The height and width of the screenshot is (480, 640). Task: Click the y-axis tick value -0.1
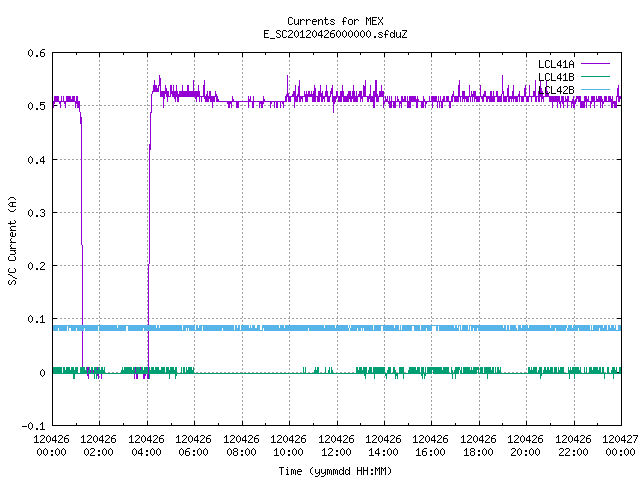(x=33, y=426)
